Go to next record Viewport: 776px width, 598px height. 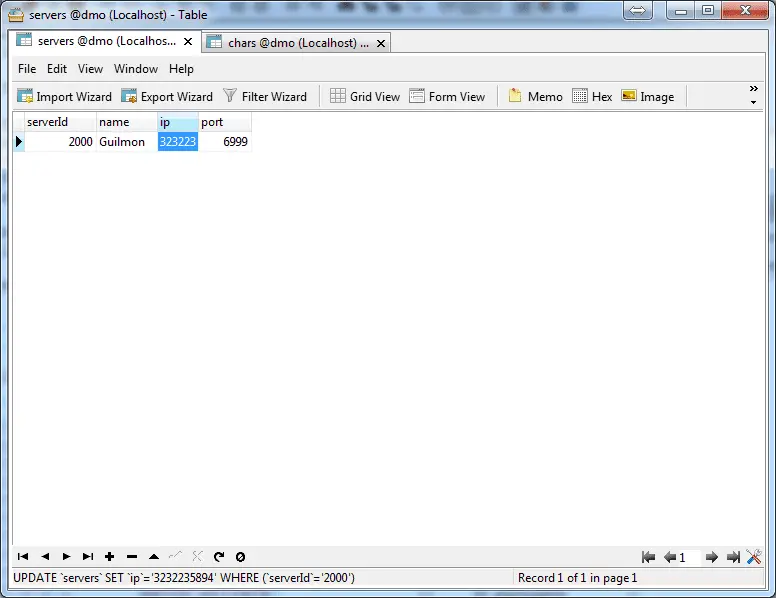[x=66, y=556]
